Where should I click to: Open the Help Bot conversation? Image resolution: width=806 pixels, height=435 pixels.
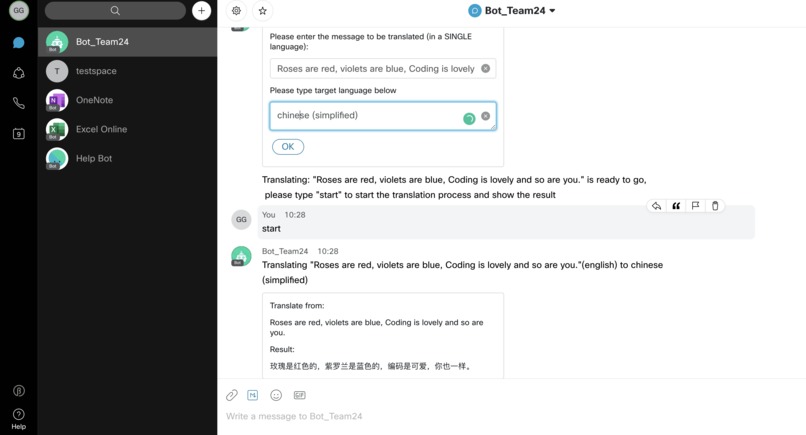click(x=127, y=158)
